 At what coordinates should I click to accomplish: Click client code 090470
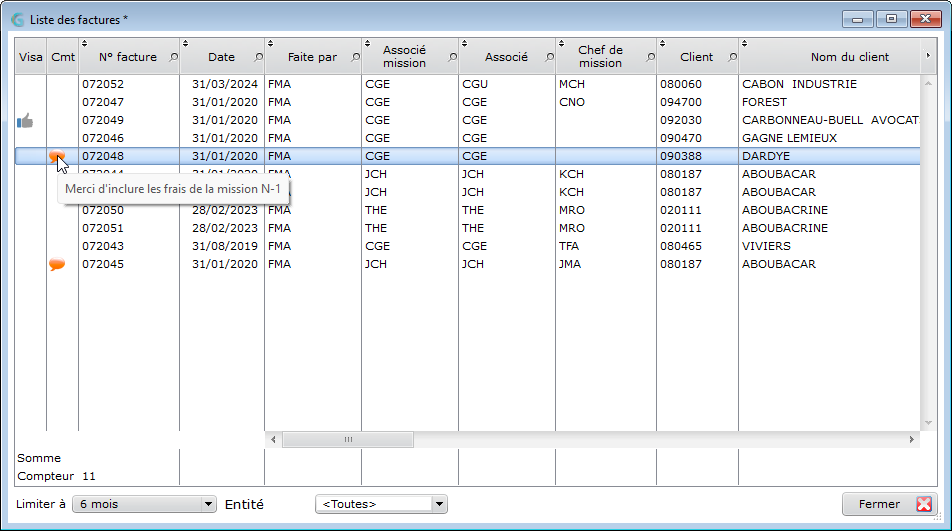coord(681,138)
